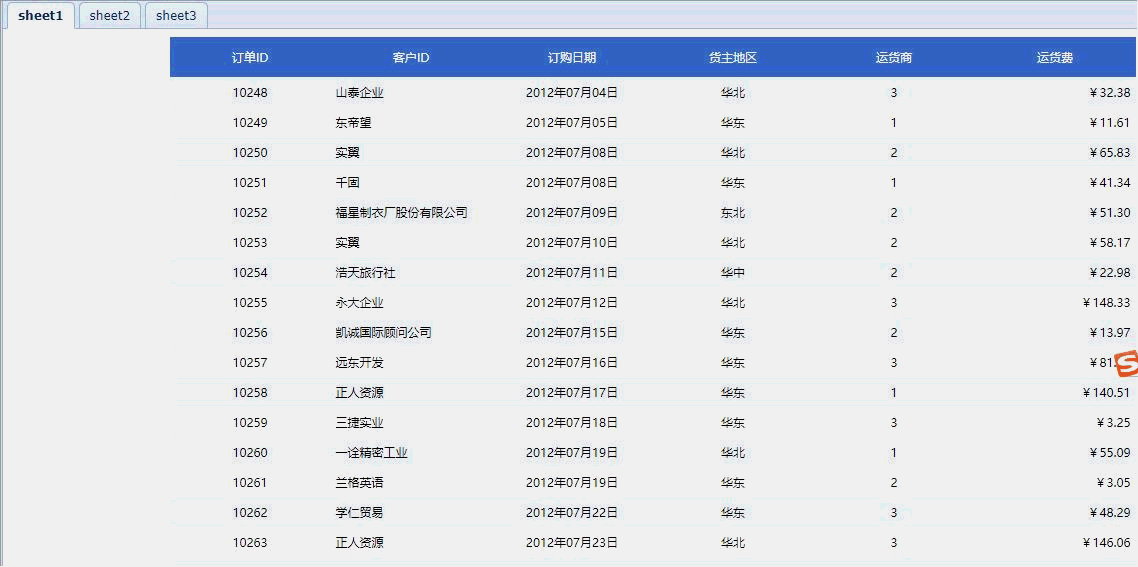
Task: Click date cell 2012年07月10日
Action: pos(572,242)
